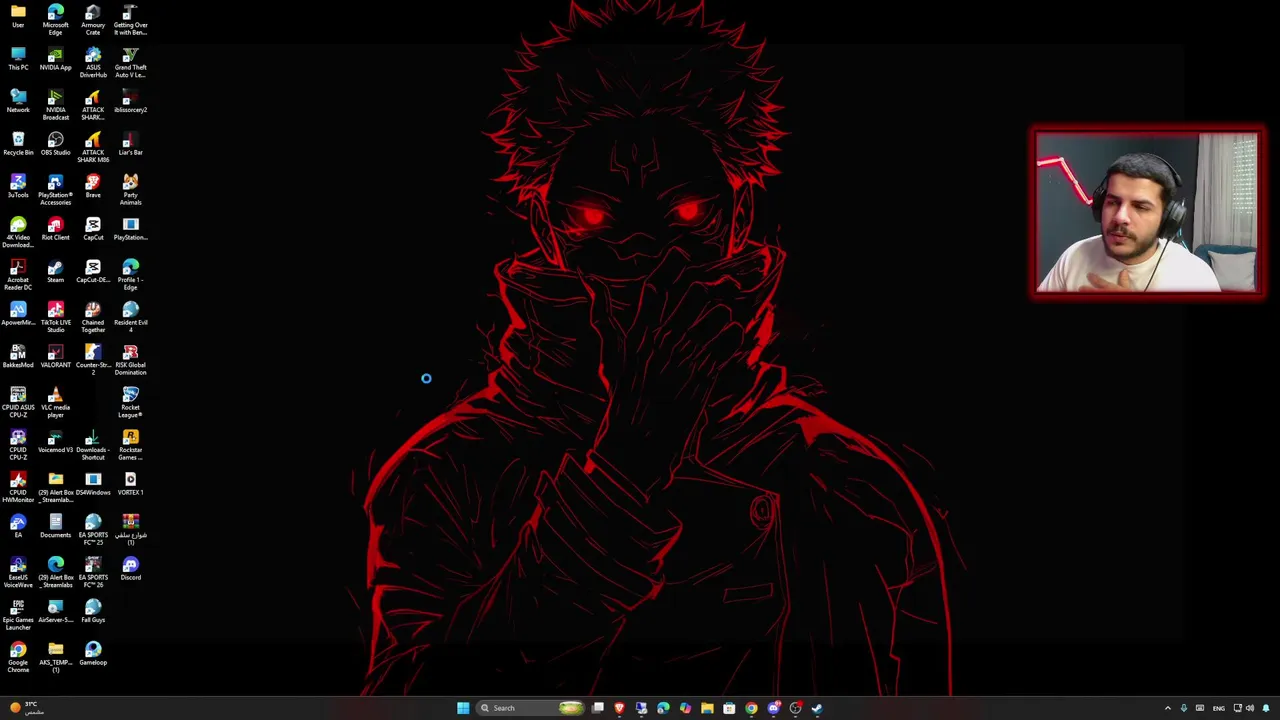1280x720 pixels.
Task: Open the Network desktop icon
Action: click(18, 102)
